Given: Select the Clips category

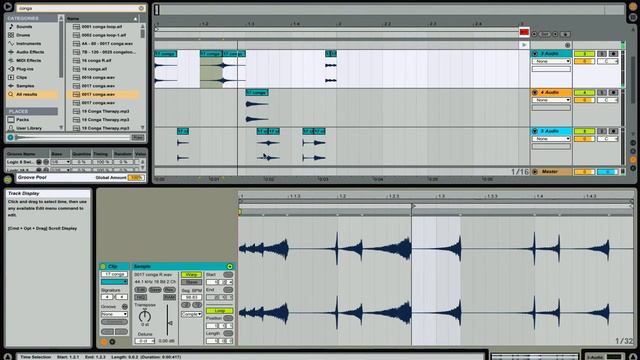Looking at the screenshot, I should pos(22,78).
